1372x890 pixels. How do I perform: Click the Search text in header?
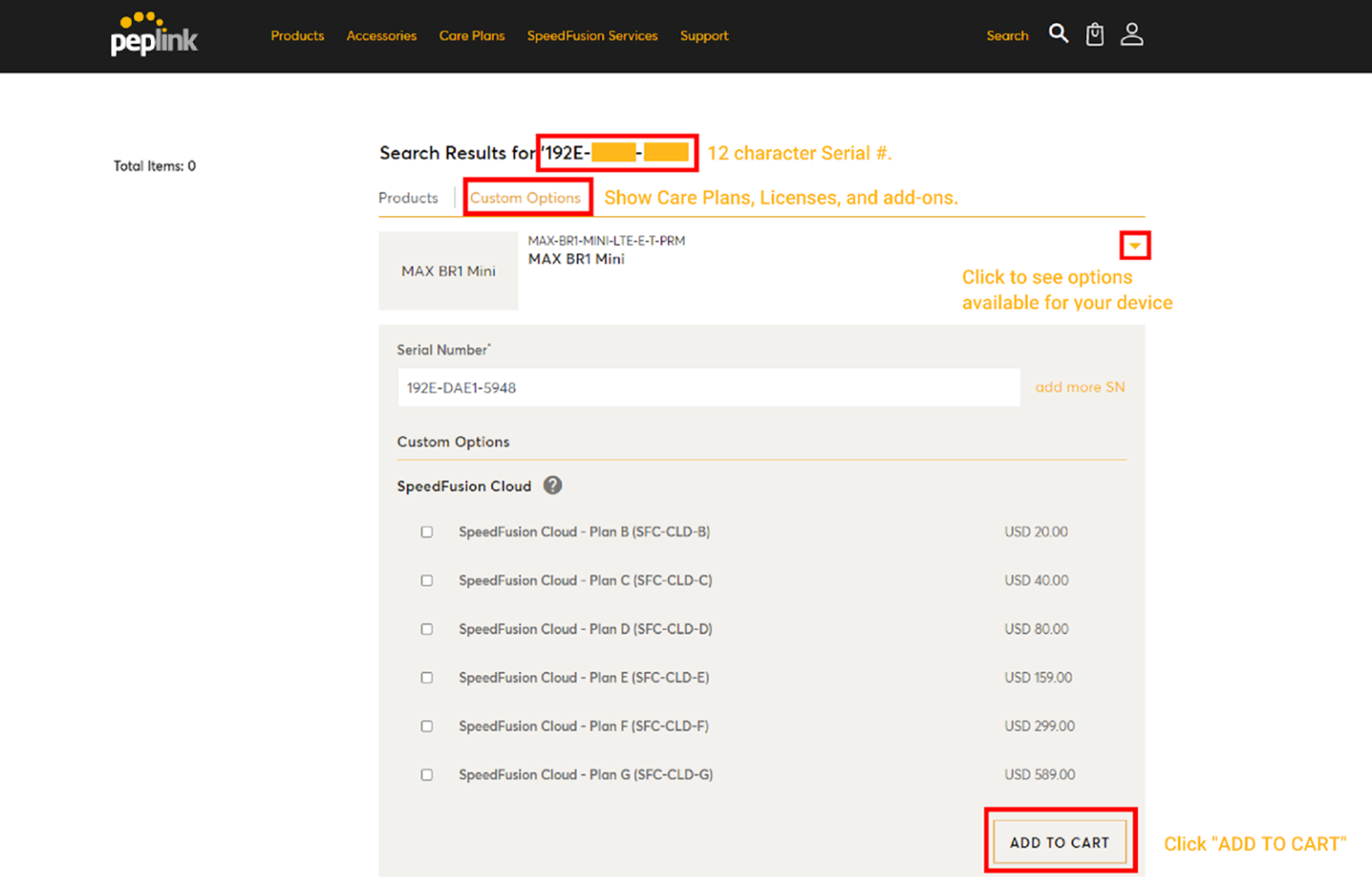click(1008, 36)
